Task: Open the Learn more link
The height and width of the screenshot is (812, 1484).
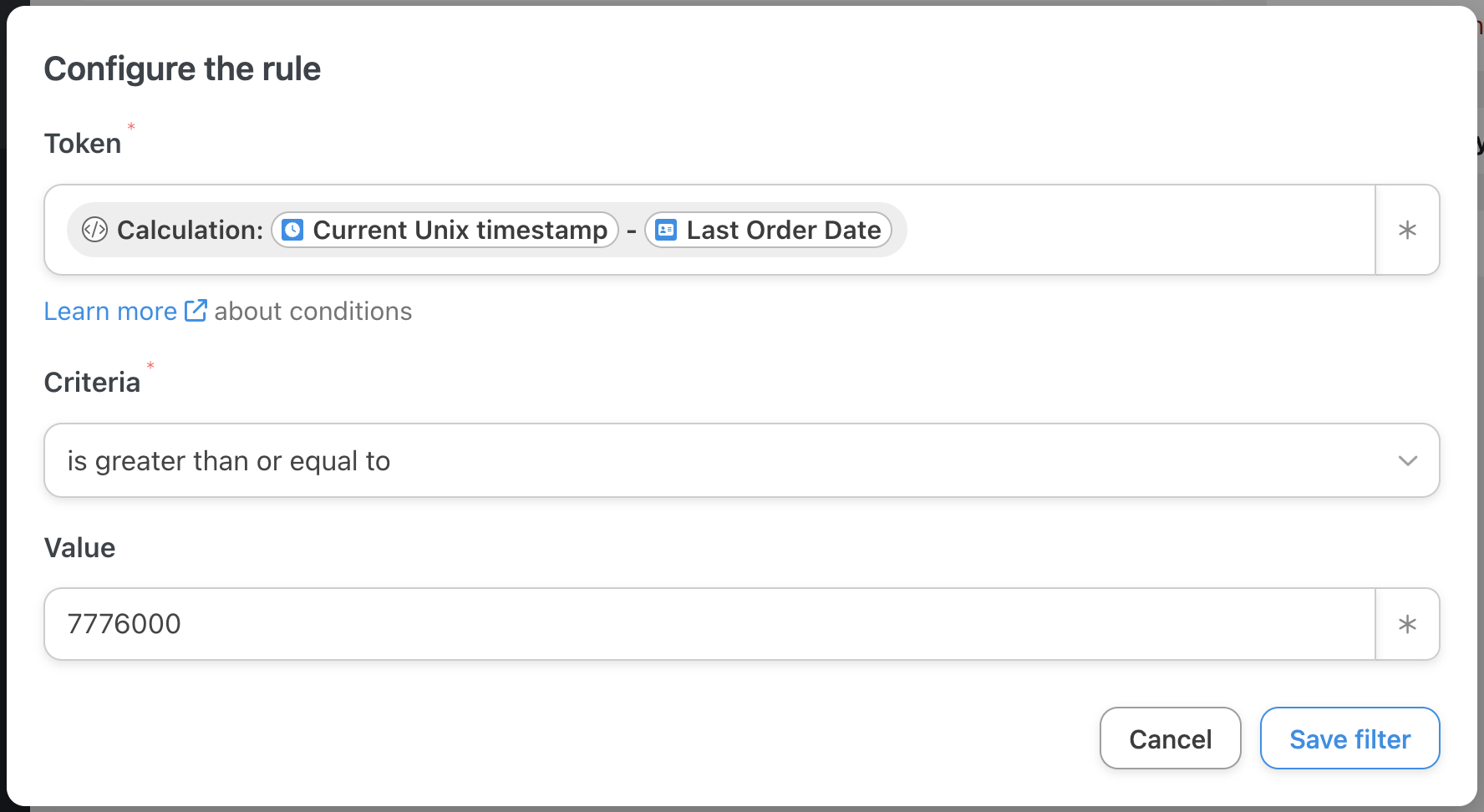Action: coord(110,311)
